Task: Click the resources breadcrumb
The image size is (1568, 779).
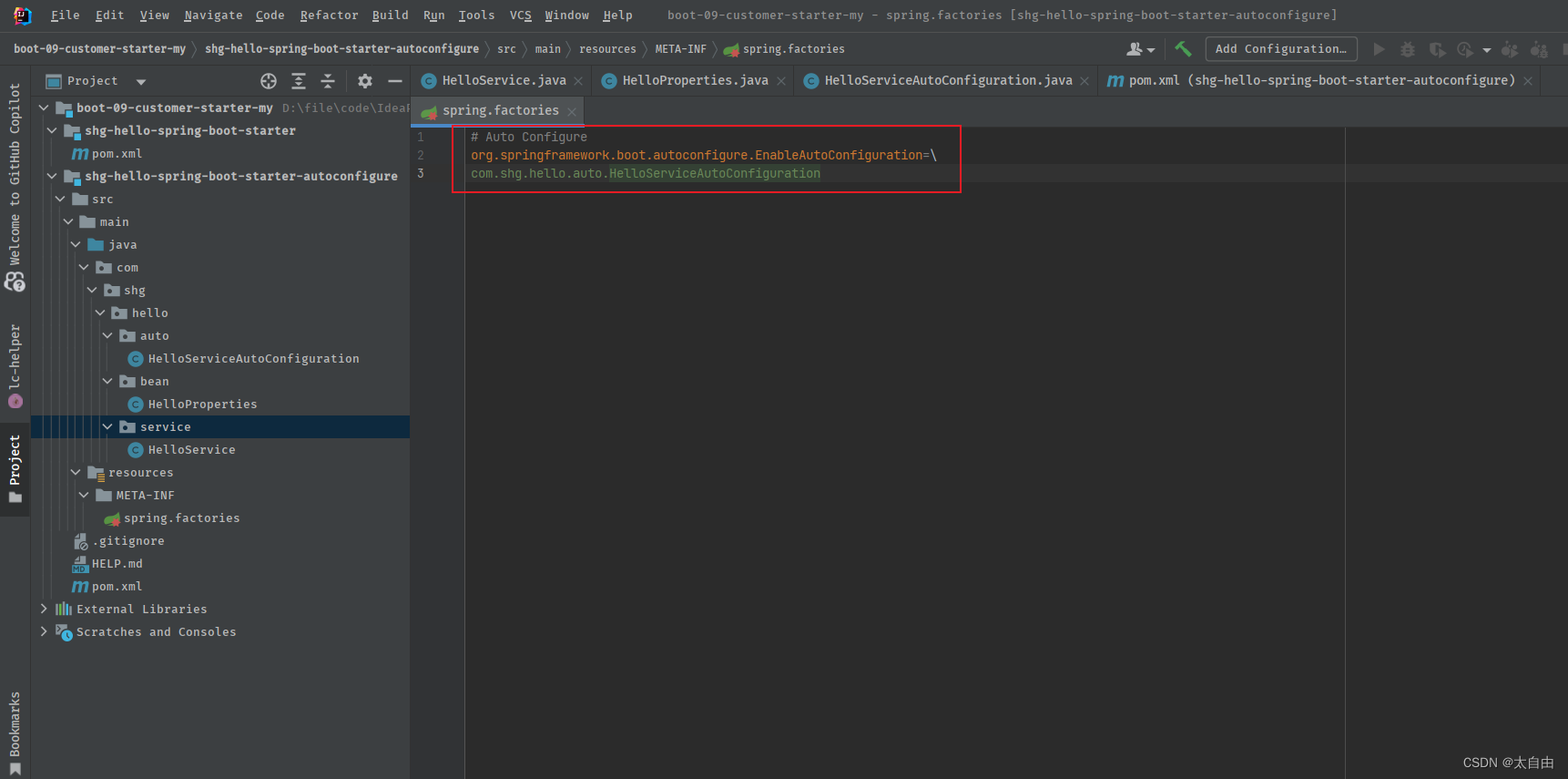Action: [x=607, y=49]
